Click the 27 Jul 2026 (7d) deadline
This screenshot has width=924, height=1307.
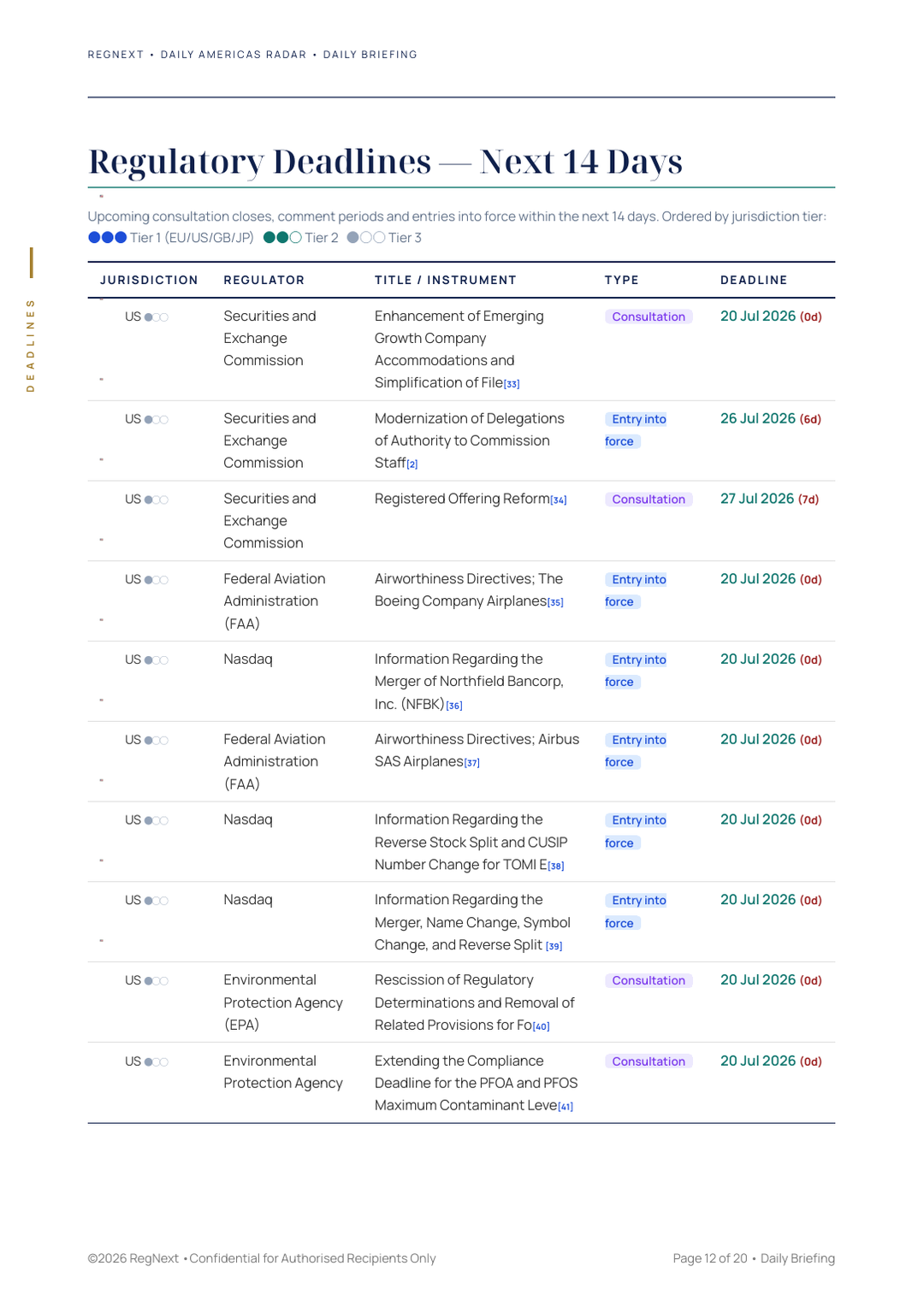(x=770, y=500)
